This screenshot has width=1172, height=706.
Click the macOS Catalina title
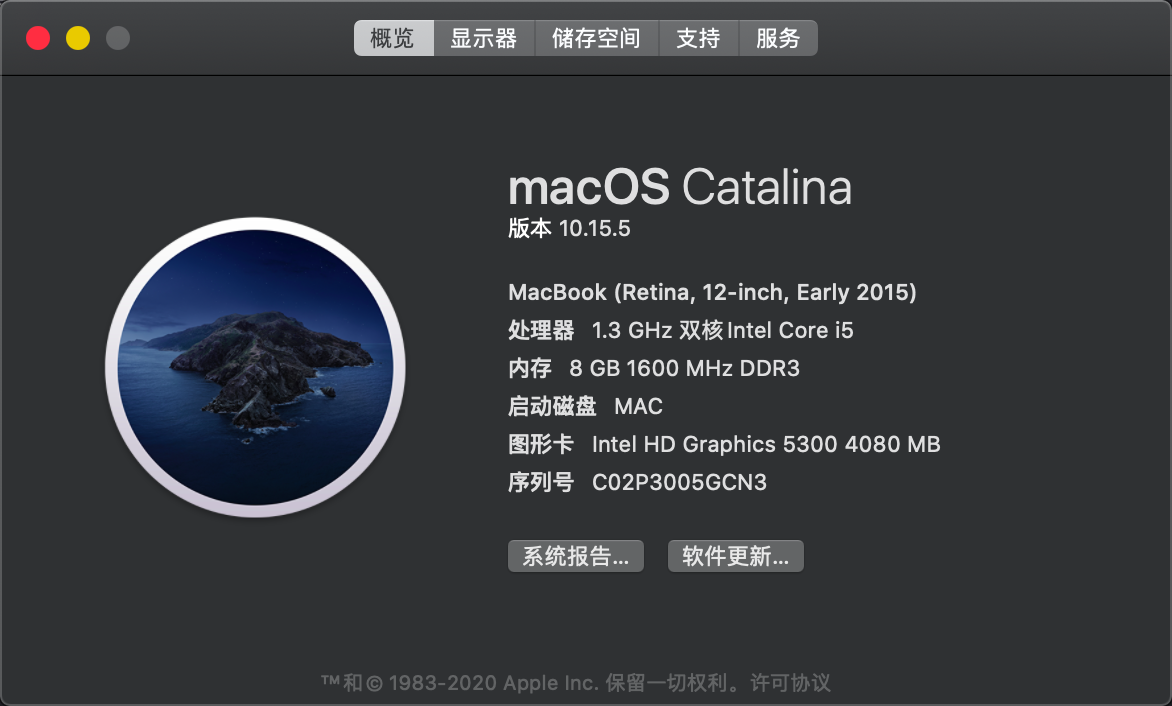680,187
